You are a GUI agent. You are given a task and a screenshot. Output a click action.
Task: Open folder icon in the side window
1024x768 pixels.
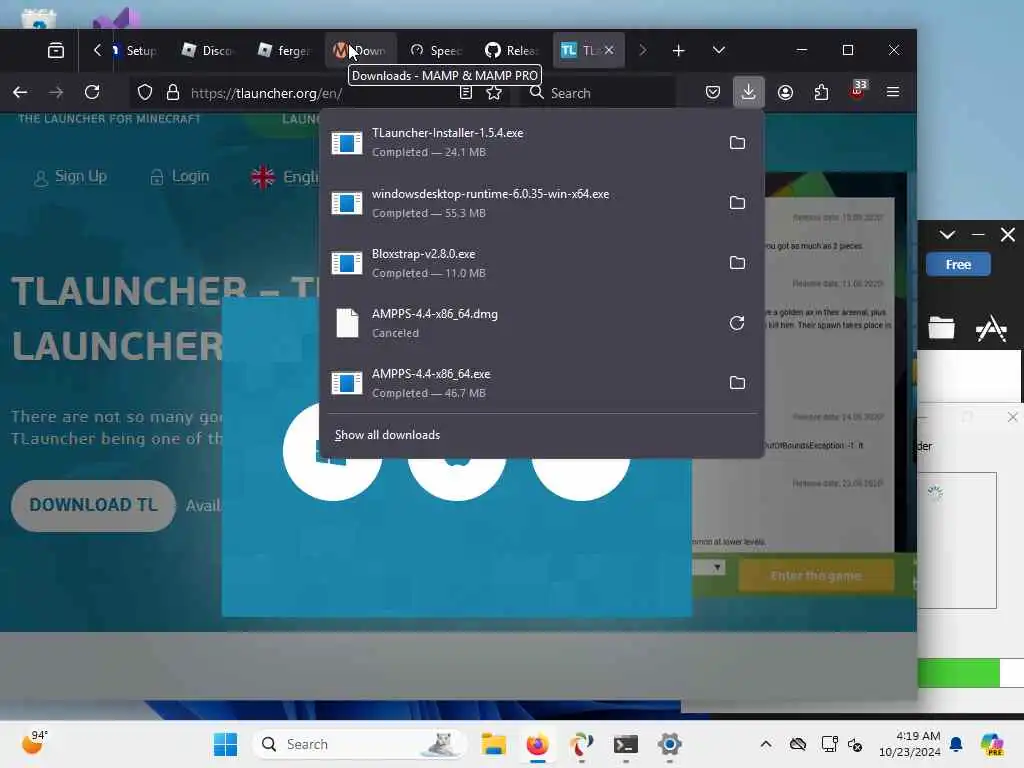coord(941,327)
